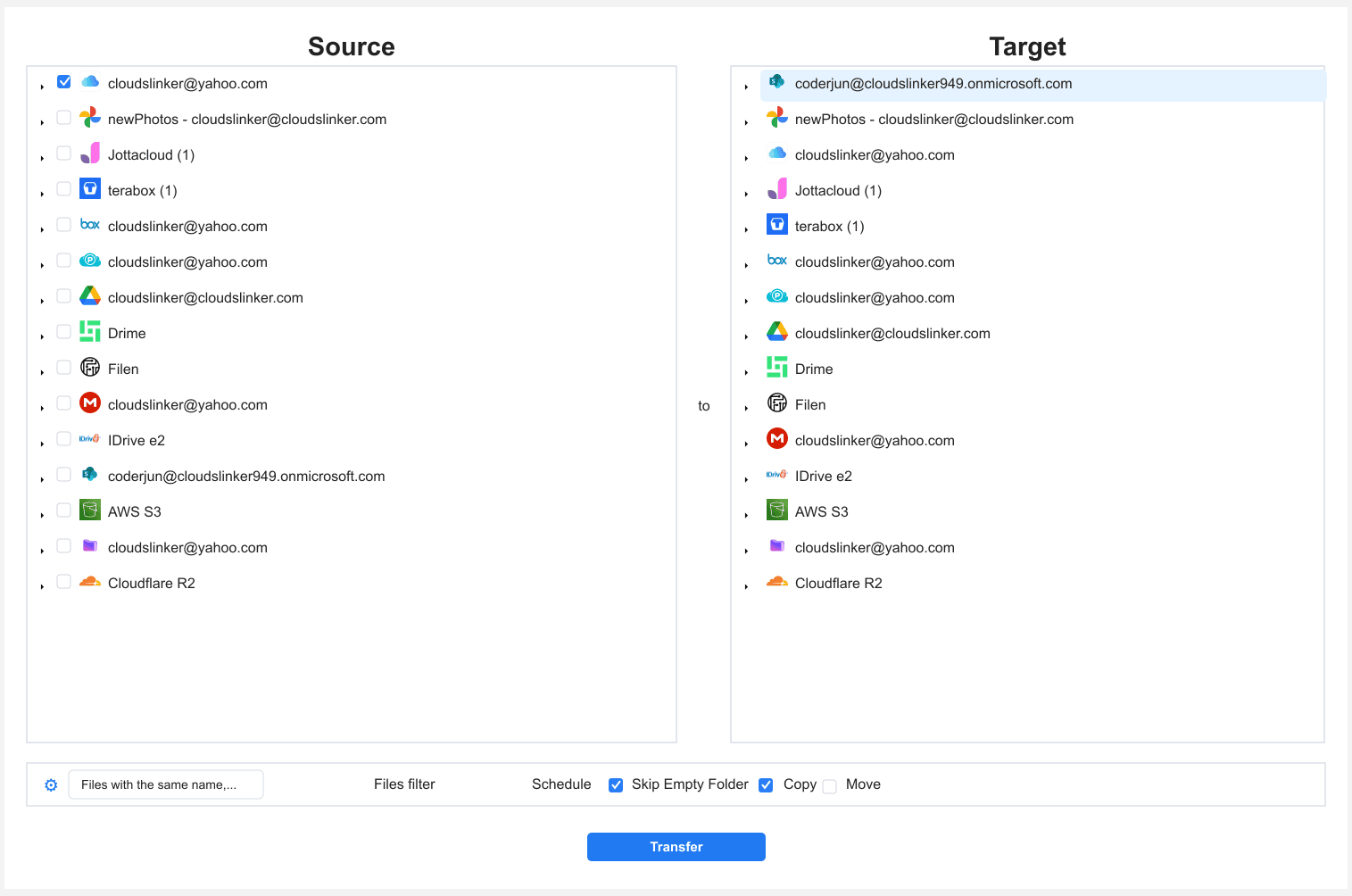Check the Source Jottacloud (1) checkbox
The width and height of the screenshot is (1352, 896).
tap(64, 153)
